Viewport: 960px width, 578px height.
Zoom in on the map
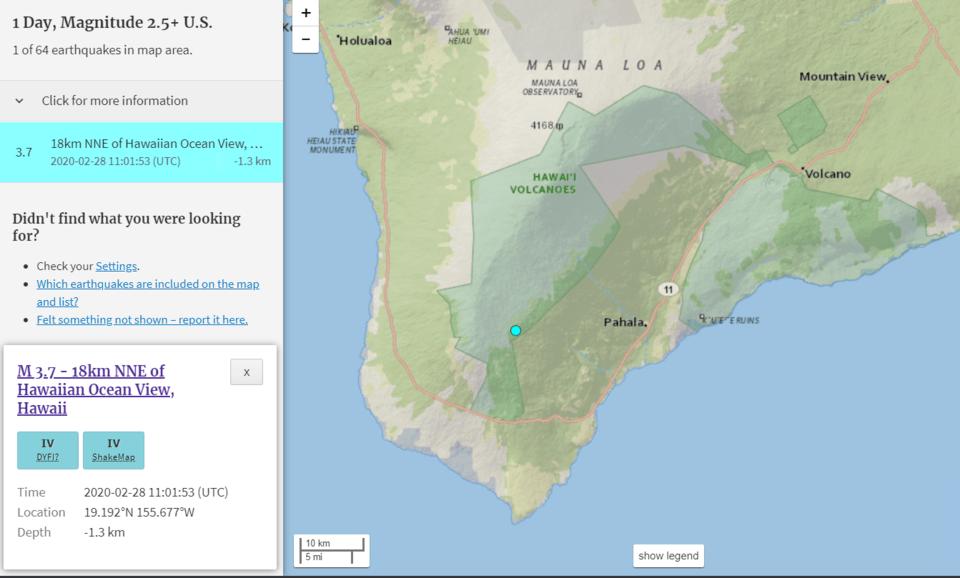(306, 14)
